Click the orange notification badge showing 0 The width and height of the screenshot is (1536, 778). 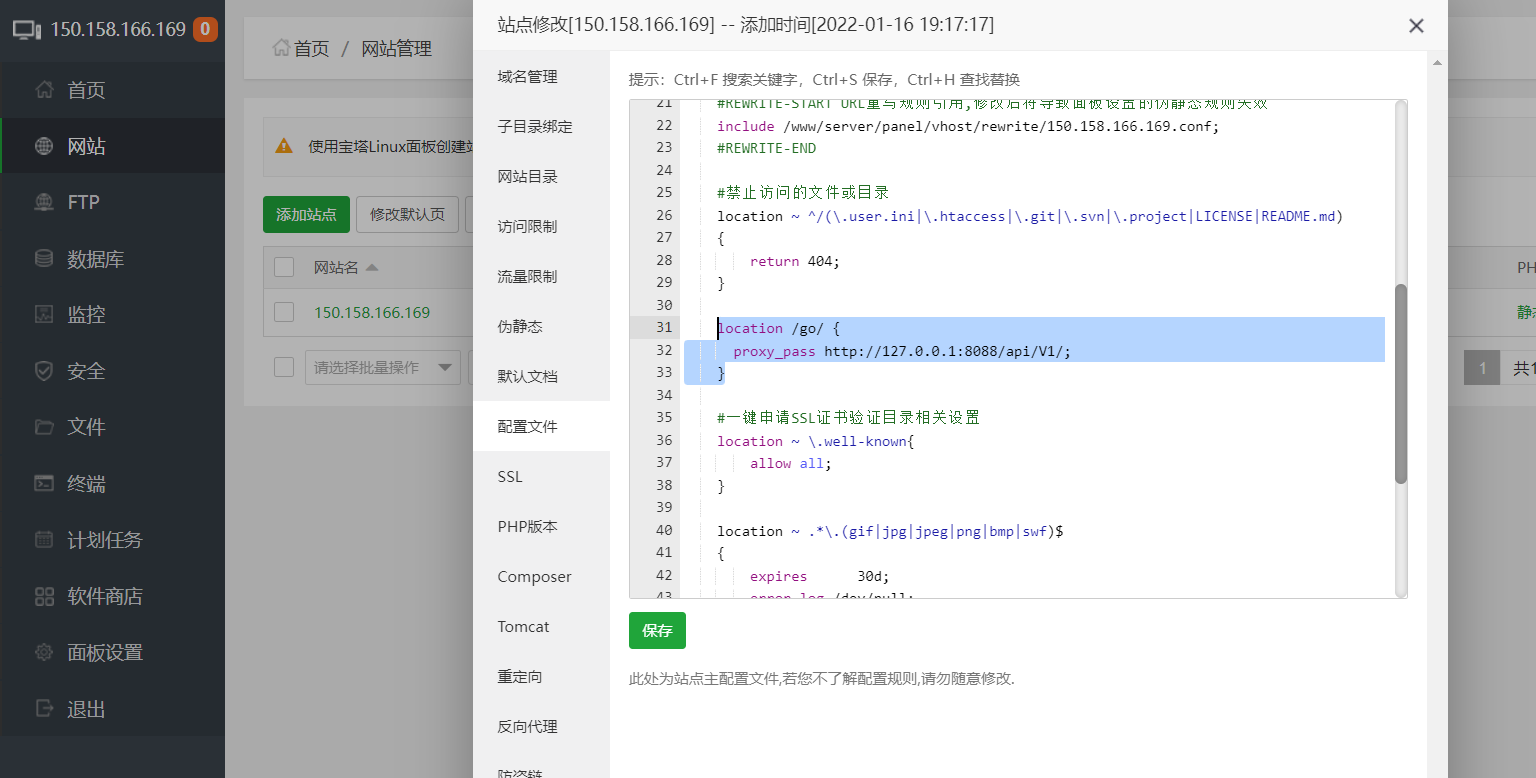point(205,29)
